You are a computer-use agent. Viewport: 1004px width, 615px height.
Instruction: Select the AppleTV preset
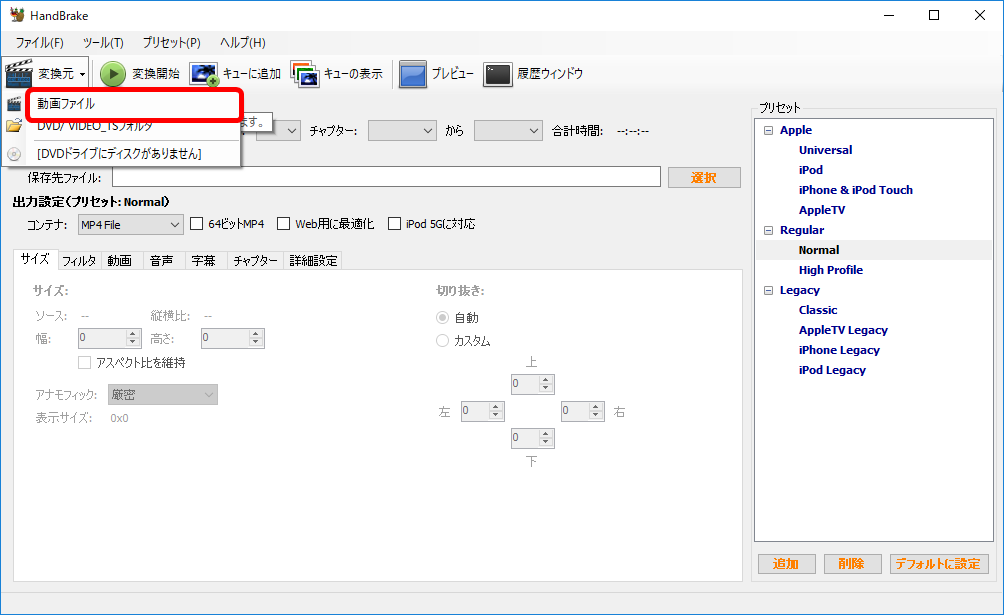[x=822, y=209]
